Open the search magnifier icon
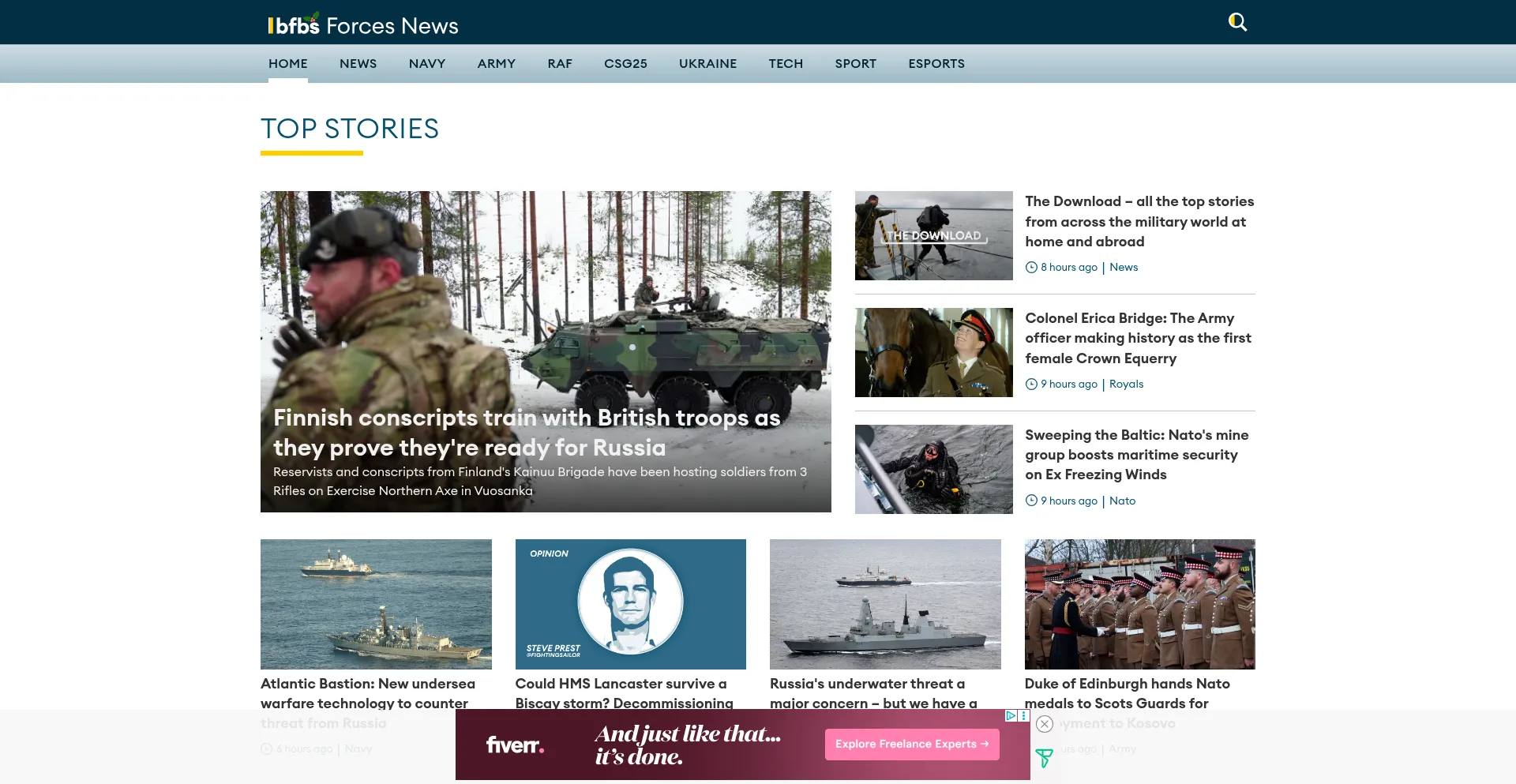This screenshot has height=784, width=1516. tap(1237, 22)
